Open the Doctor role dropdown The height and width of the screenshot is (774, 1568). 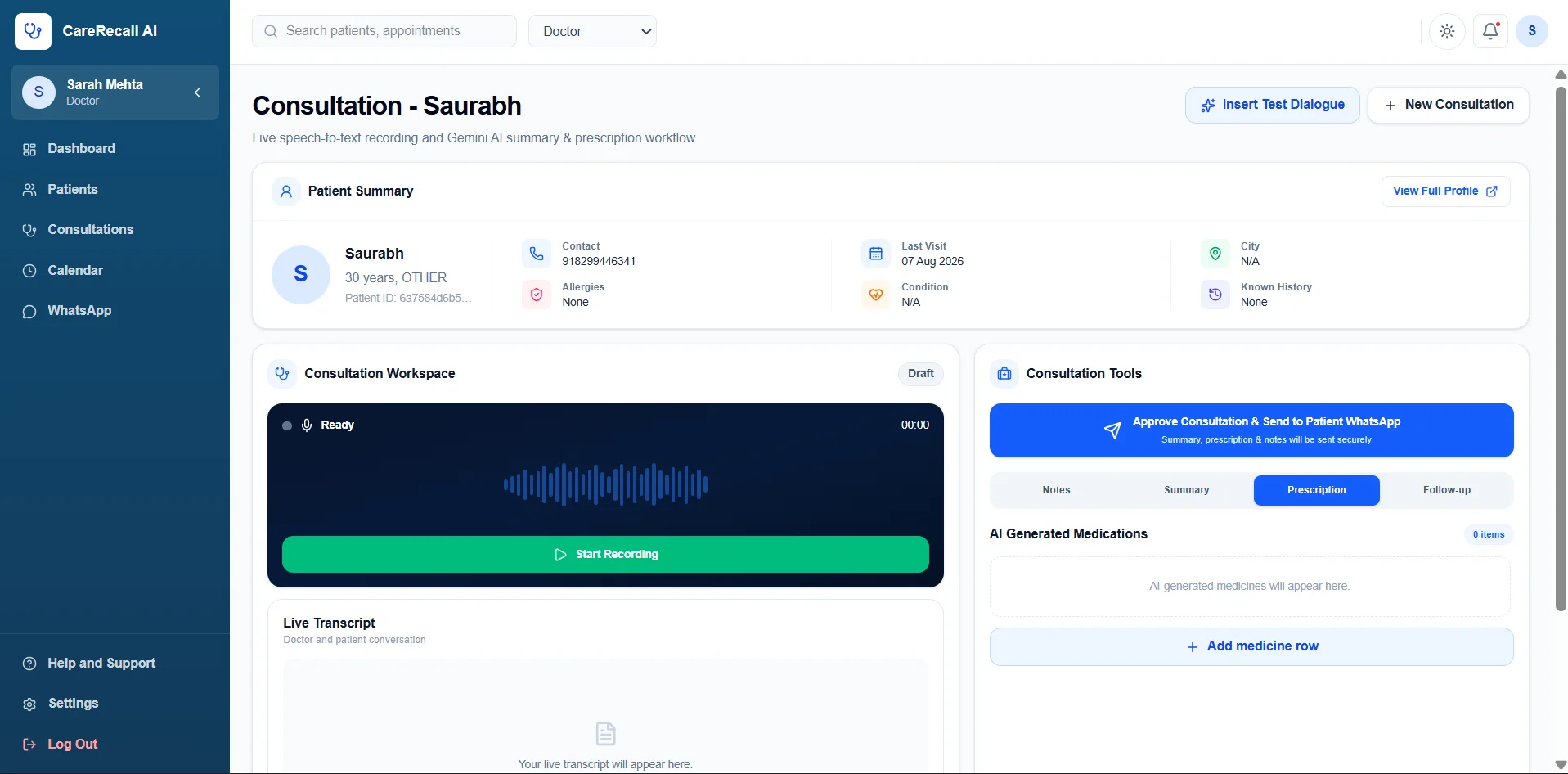click(592, 31)
